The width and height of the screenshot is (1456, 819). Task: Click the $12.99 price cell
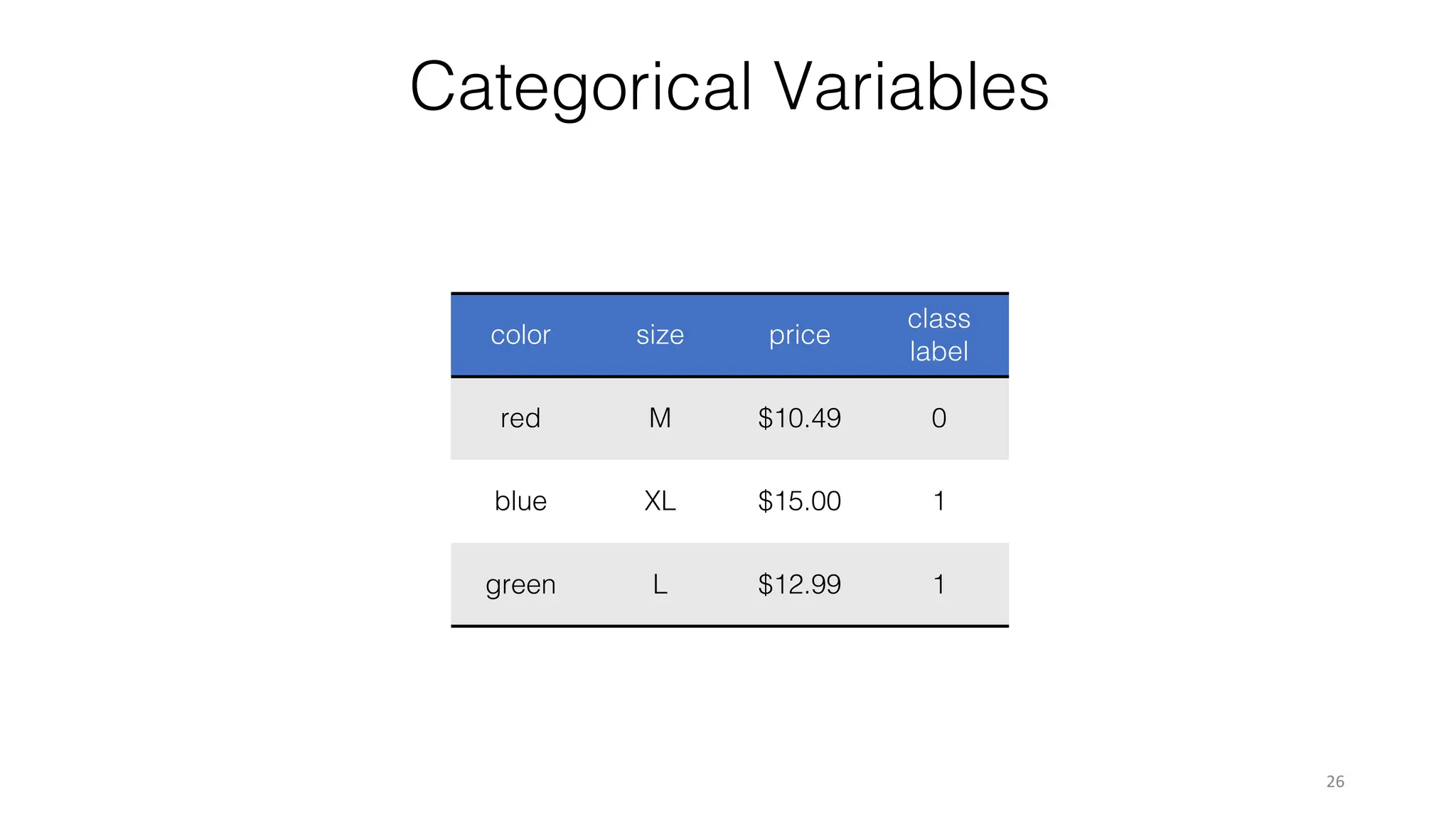799,584
